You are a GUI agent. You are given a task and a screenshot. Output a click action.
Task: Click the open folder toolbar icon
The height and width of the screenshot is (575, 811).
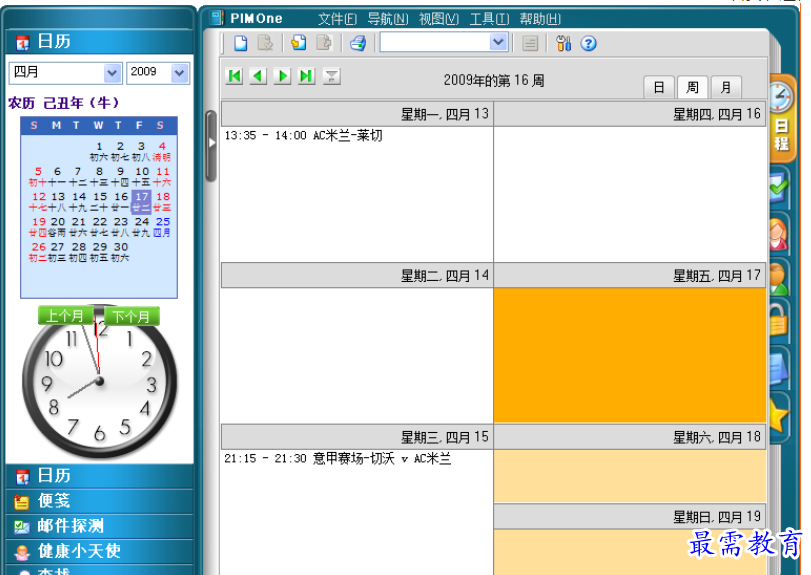coord(298,43)
